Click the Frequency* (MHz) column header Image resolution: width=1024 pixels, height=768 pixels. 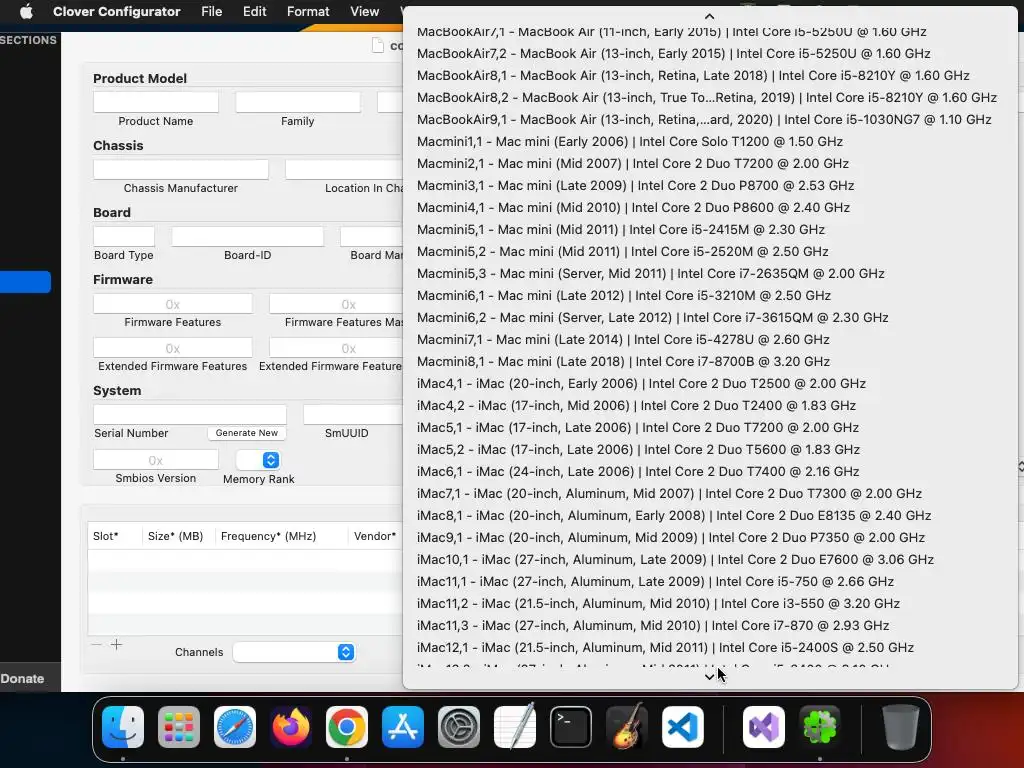pyautogui.click(x=268, y=536)
